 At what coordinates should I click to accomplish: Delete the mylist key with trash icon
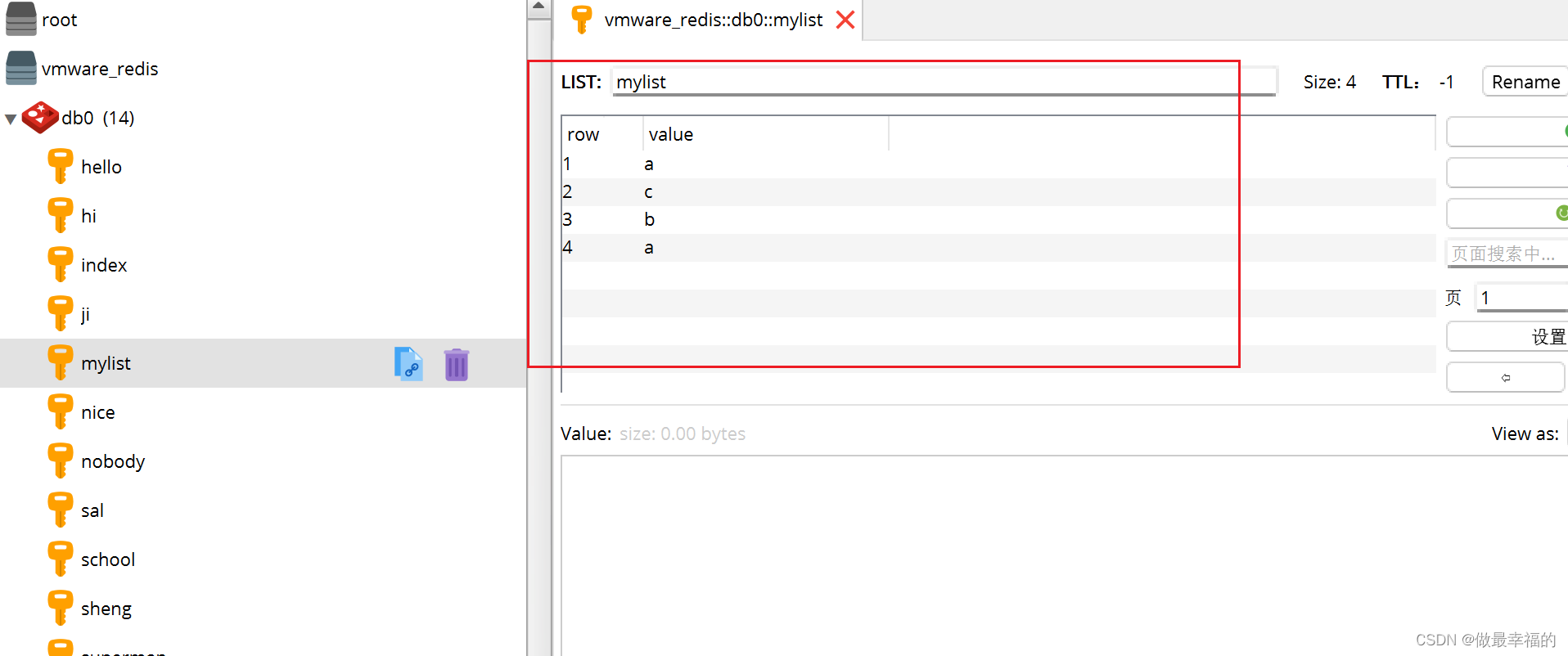(457, 364)
